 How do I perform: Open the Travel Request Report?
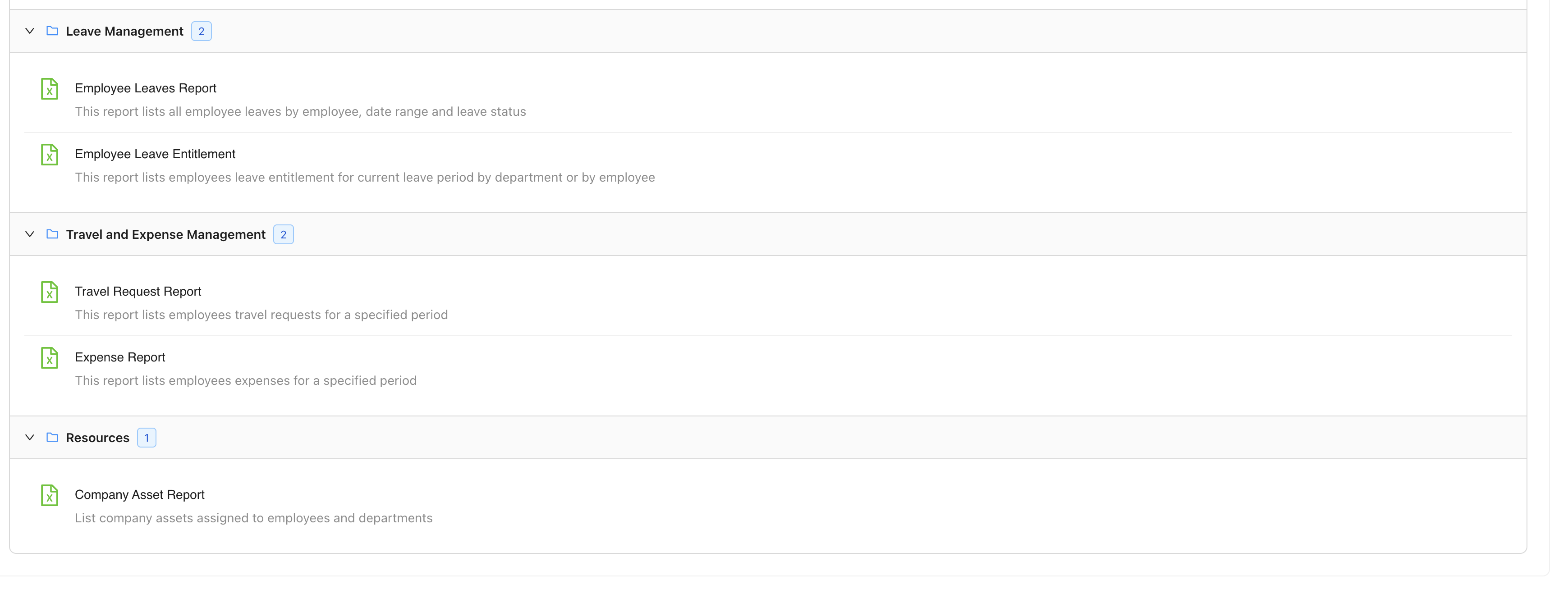pyautogui.click(x=138, y=292)
